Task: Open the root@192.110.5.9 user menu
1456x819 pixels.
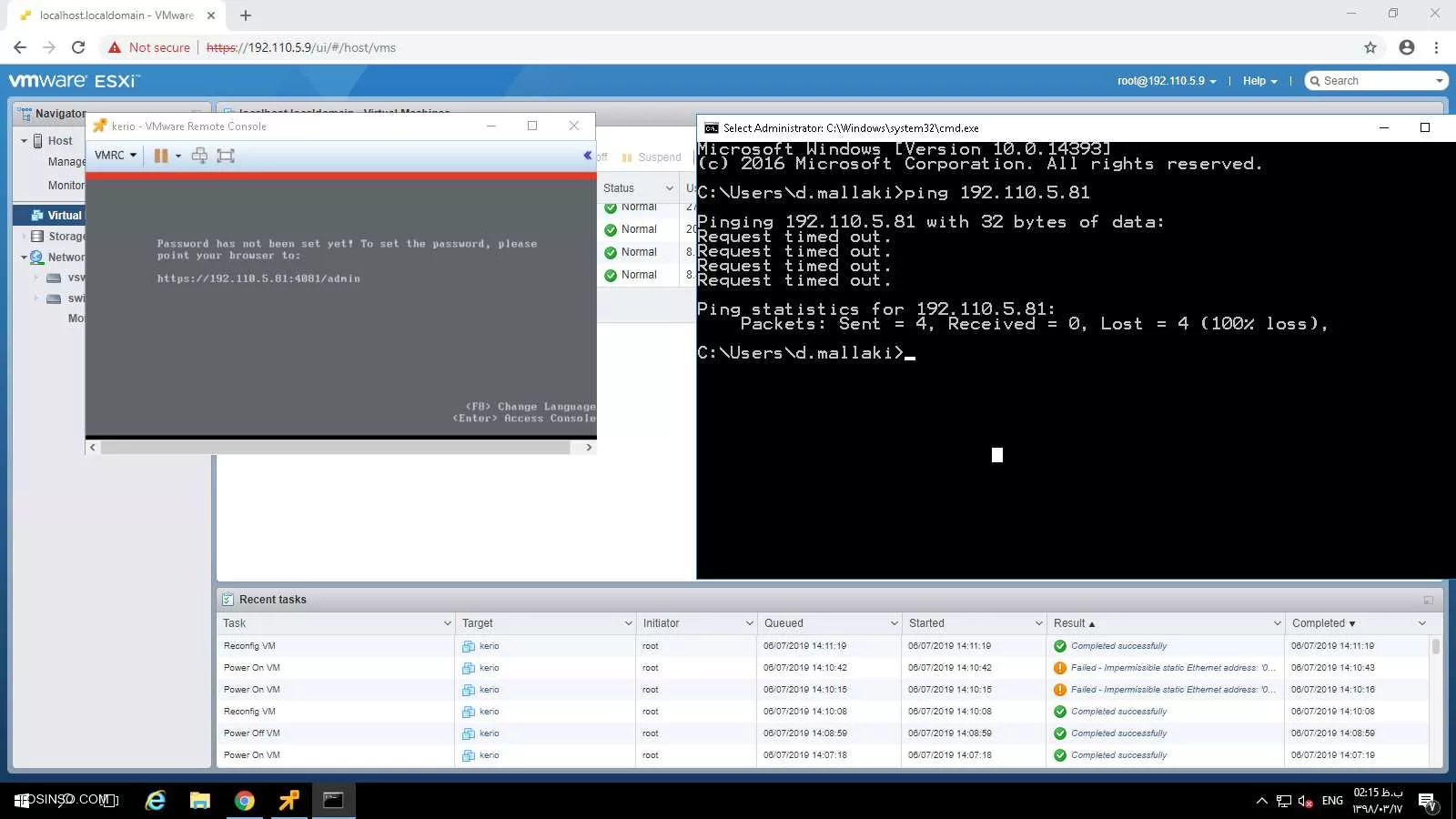Action: [1167, 81]
